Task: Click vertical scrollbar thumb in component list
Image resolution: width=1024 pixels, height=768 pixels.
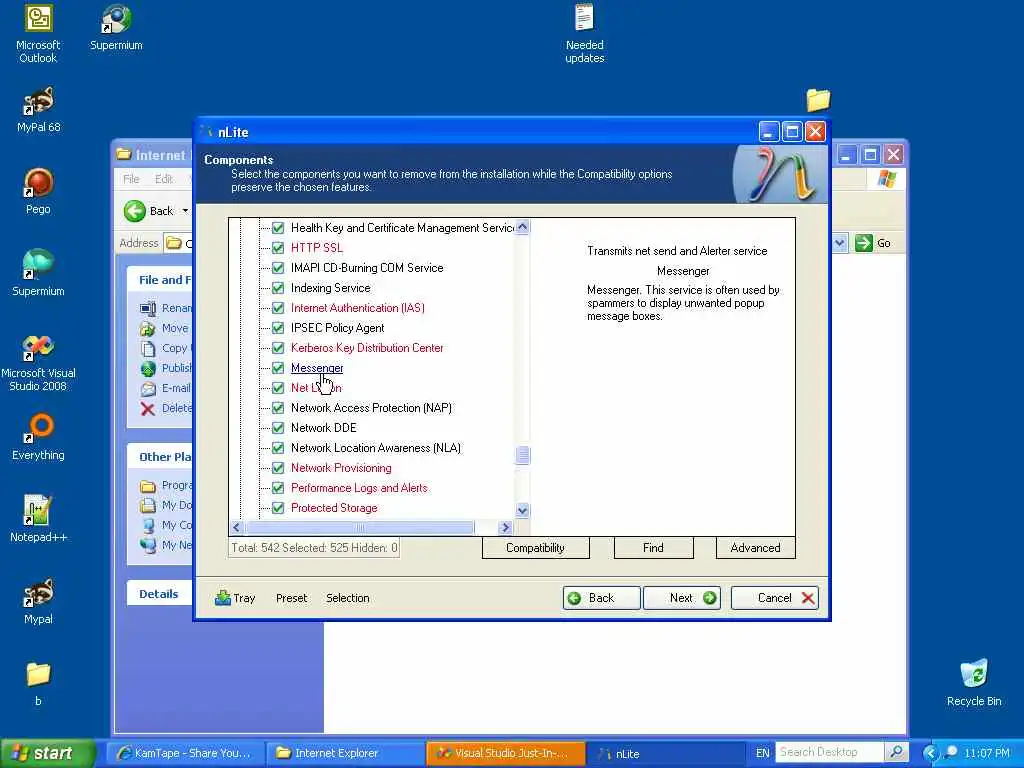Action: [522, 455]
